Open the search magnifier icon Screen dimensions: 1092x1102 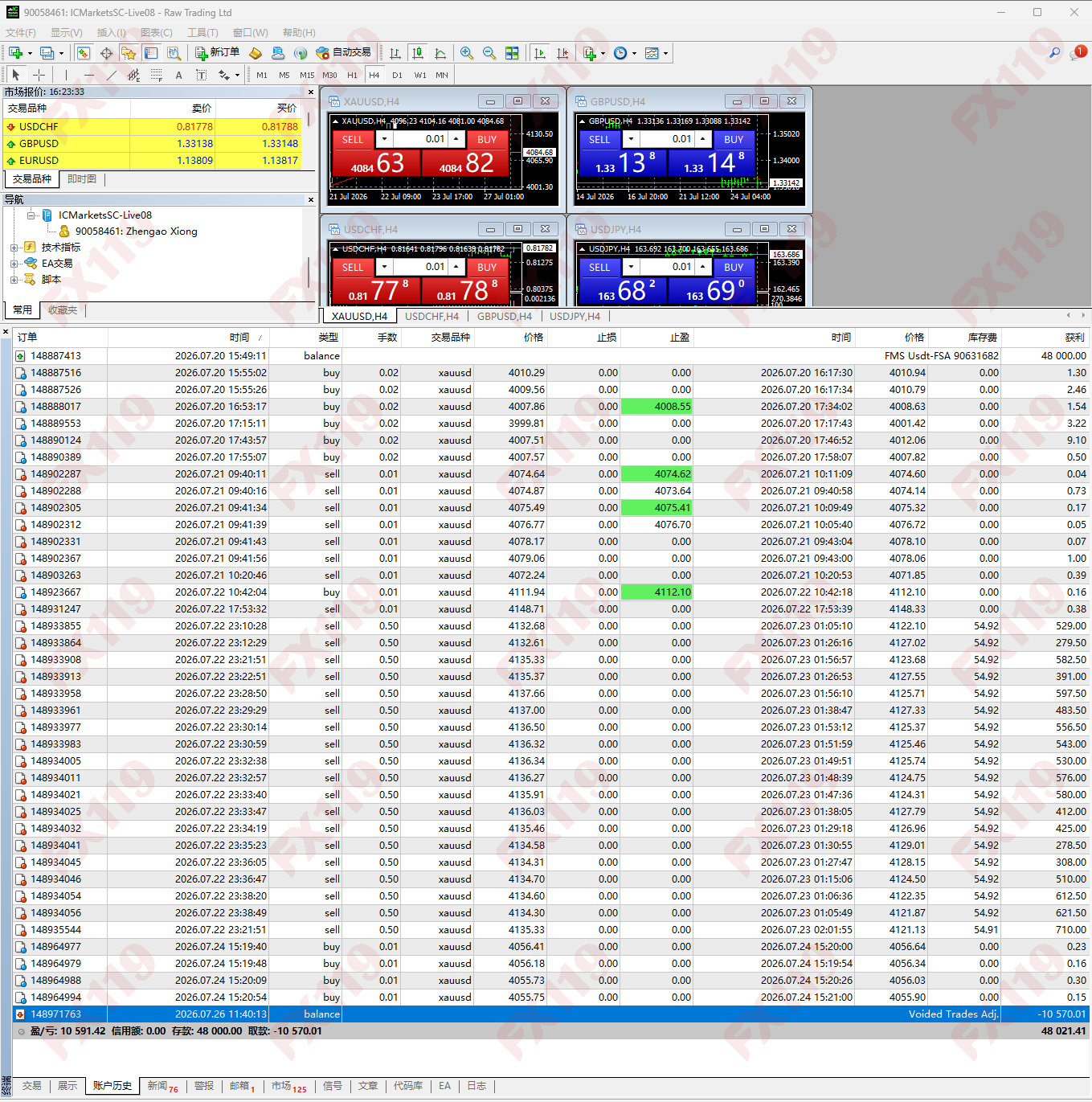pos(1054,53)
